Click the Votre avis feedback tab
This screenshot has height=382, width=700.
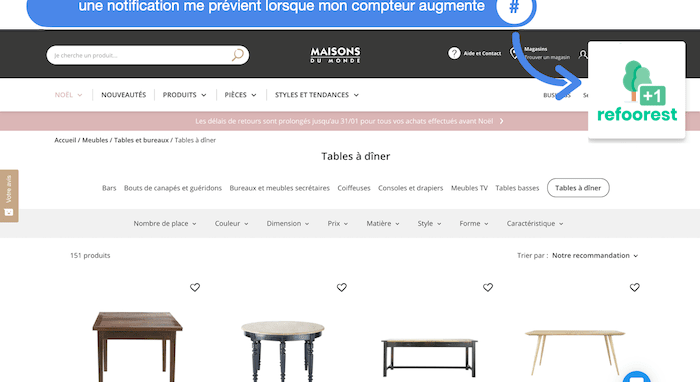(x=9, y=195)
